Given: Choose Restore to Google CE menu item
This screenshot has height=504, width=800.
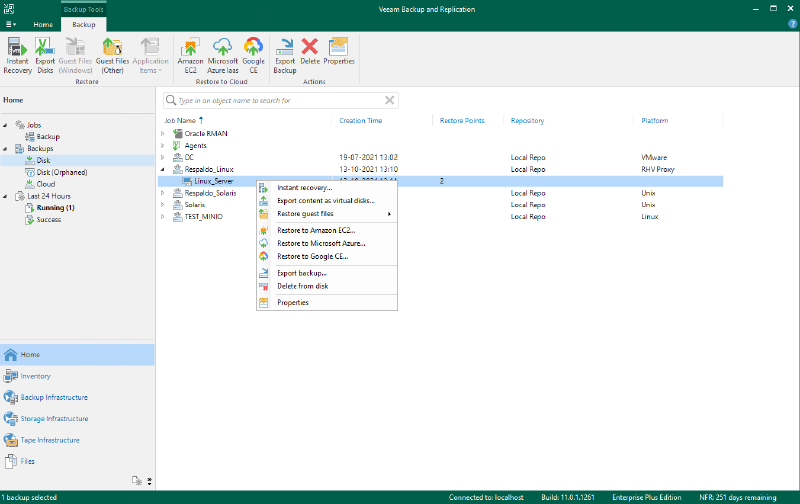Looking at the screenshot, I should [327, 257].
